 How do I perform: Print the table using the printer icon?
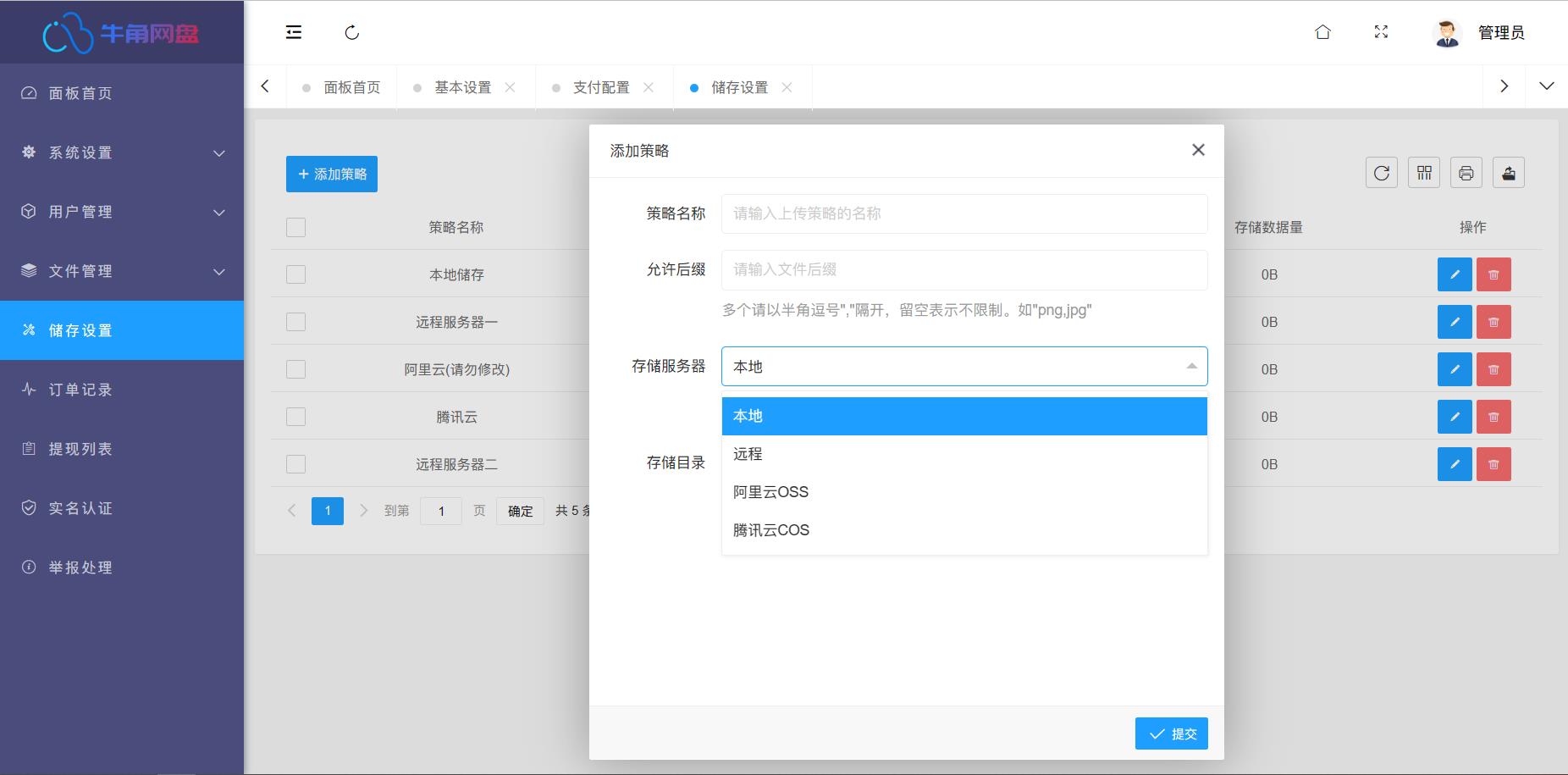pos(1466,173)
